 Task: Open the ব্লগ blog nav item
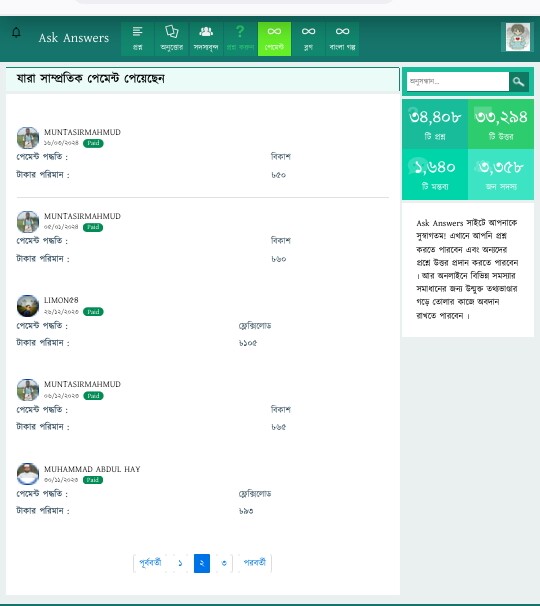point(308,39)
